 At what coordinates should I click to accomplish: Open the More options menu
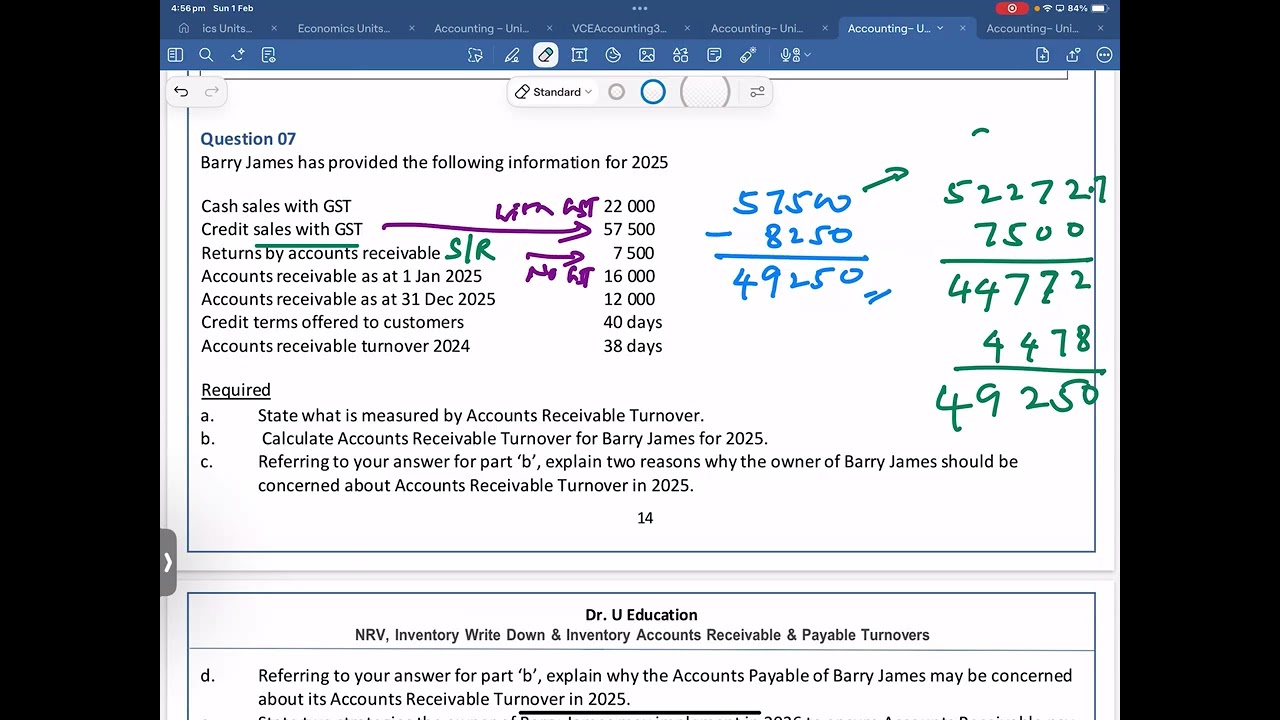click(x=1104, y=55)
